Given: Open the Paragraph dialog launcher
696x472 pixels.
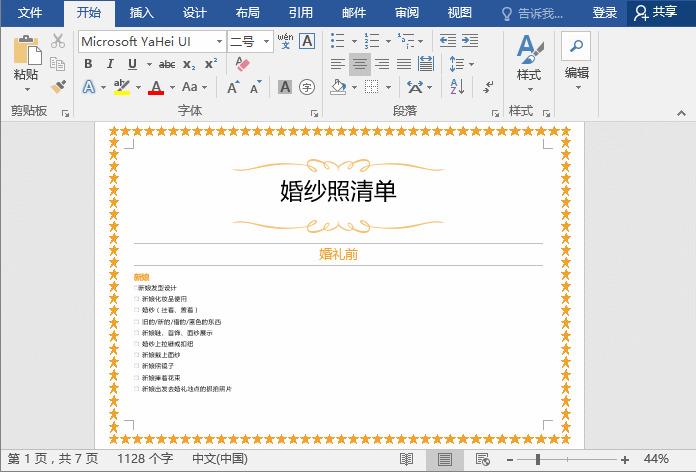Looking at the screenshot, I should (495, 114).
